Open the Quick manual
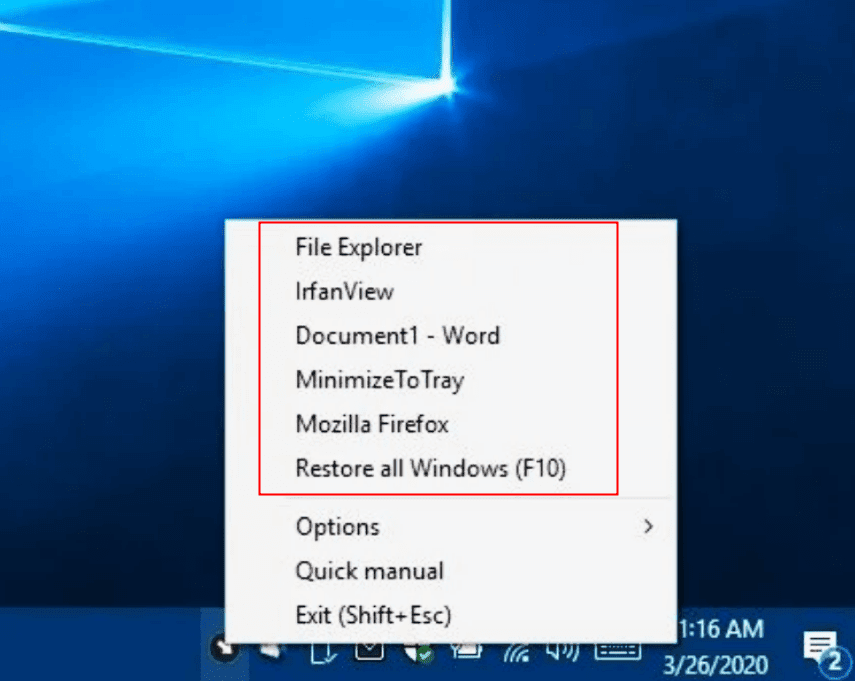The width and height of the screenshot is (855, 681). [x=369, y=570]
